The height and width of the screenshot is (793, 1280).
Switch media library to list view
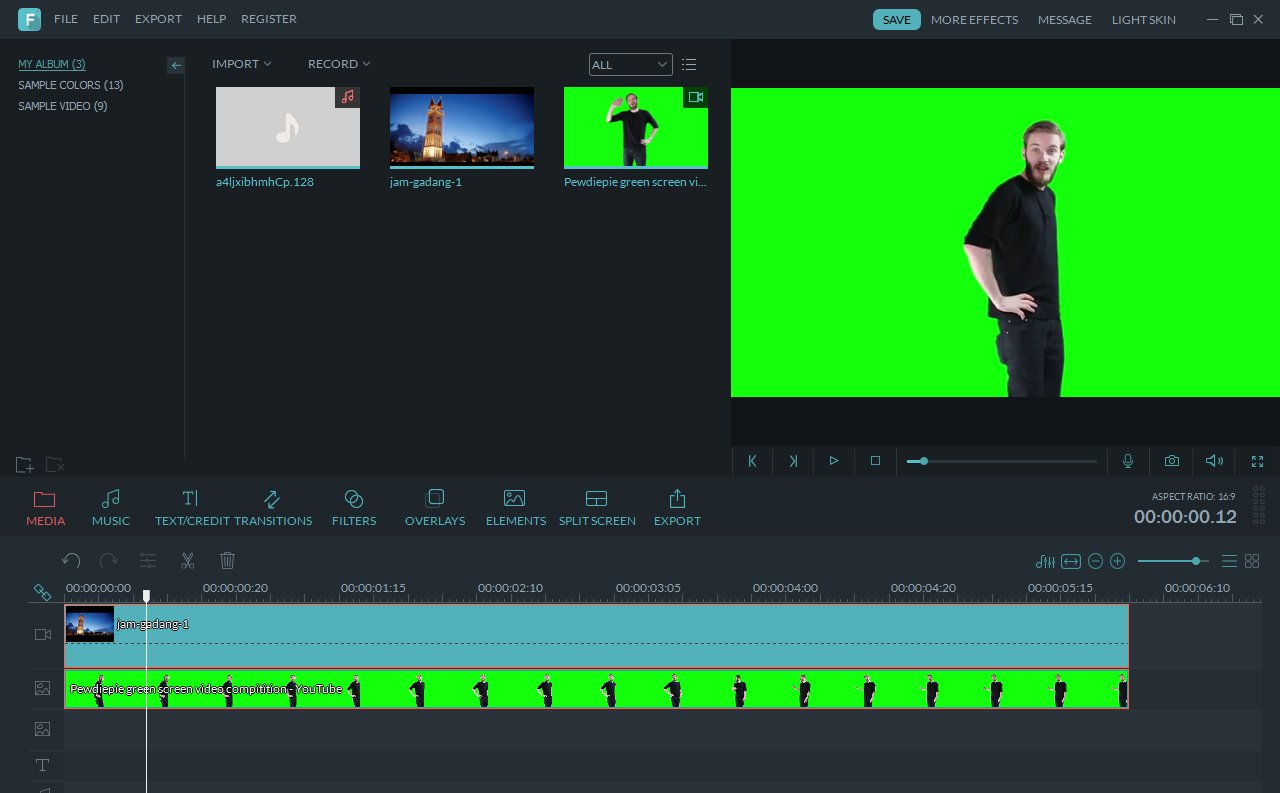pos(689,65)
